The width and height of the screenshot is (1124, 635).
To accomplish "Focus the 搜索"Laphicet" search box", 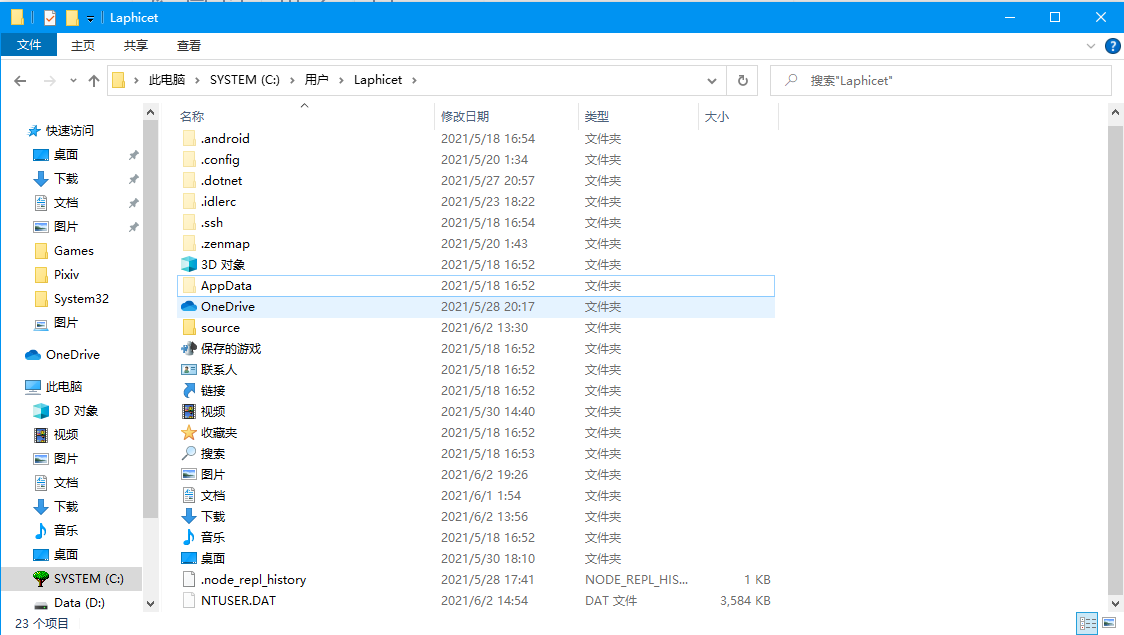I will 940,81.
